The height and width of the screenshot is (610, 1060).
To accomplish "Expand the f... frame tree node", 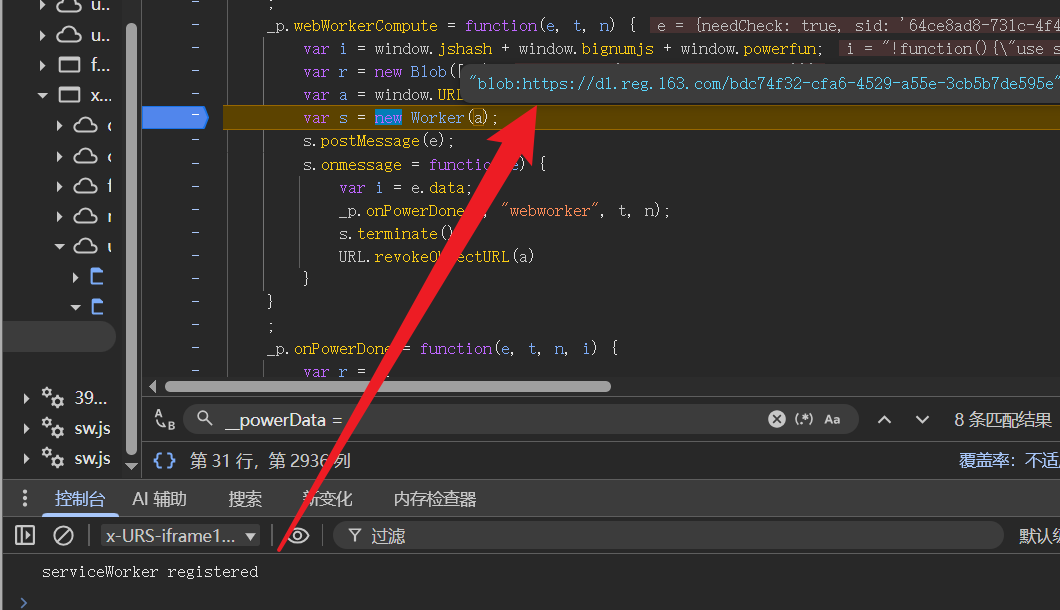I will tap(43, 65).
